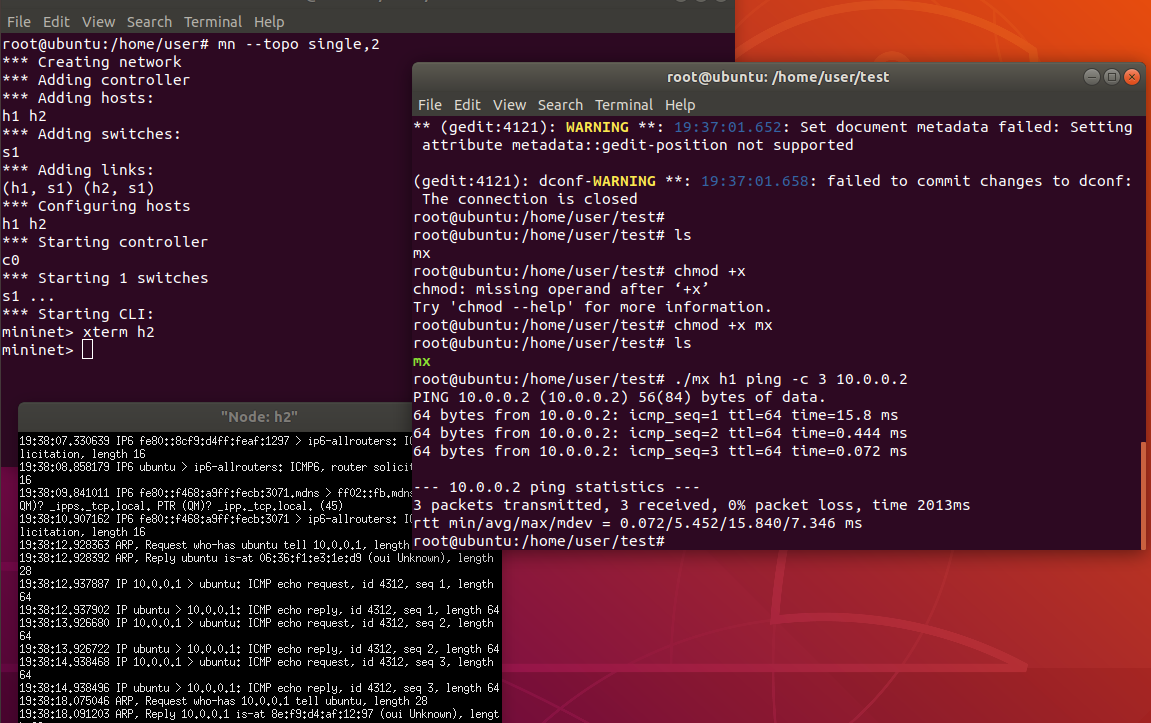Click the 'The connection is closed' line
1151x723 pixels.
coord(529,199)
